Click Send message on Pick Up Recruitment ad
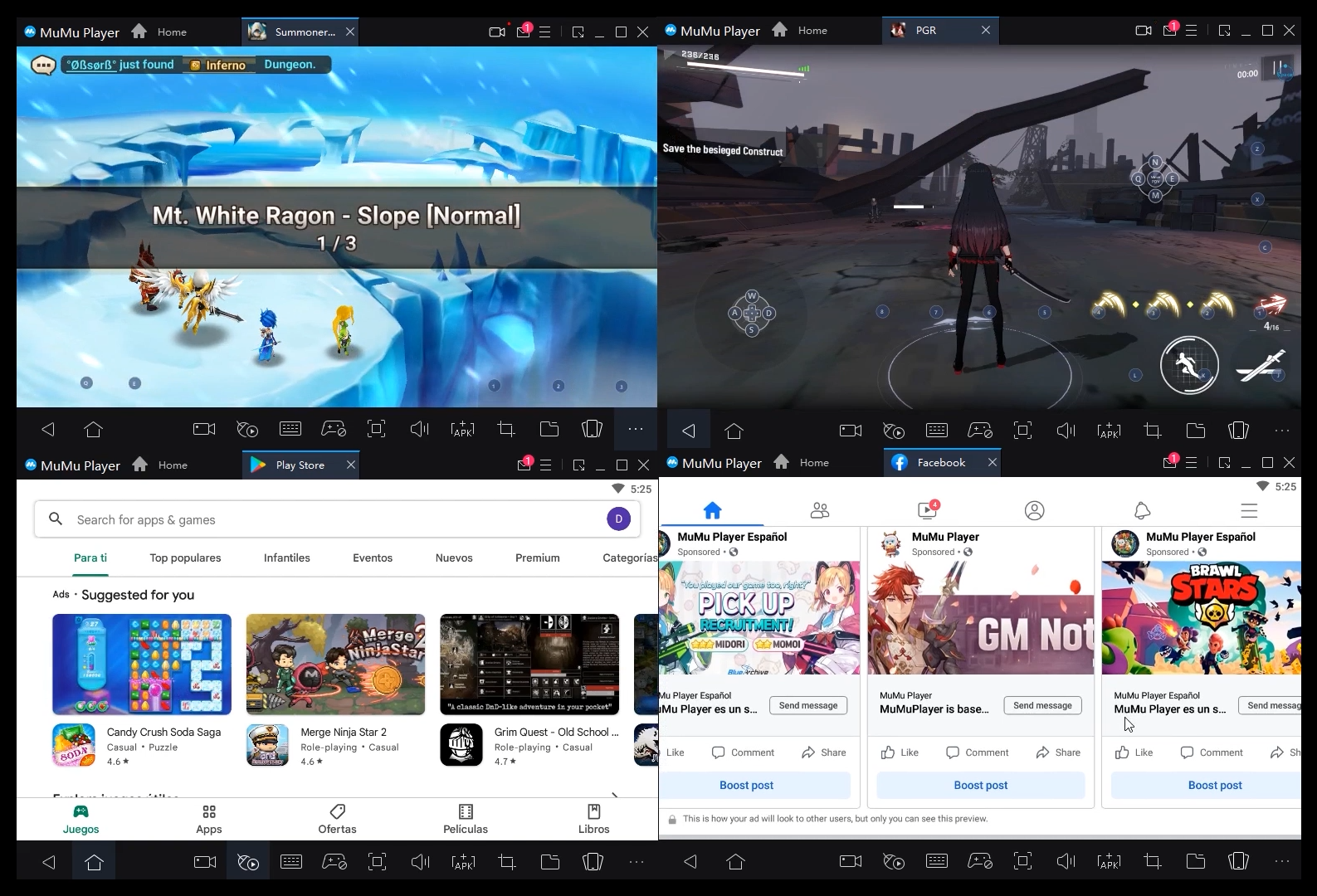The width and height of the screenshot is (1317, 896). pyautogui.click(x=808, y=705)
